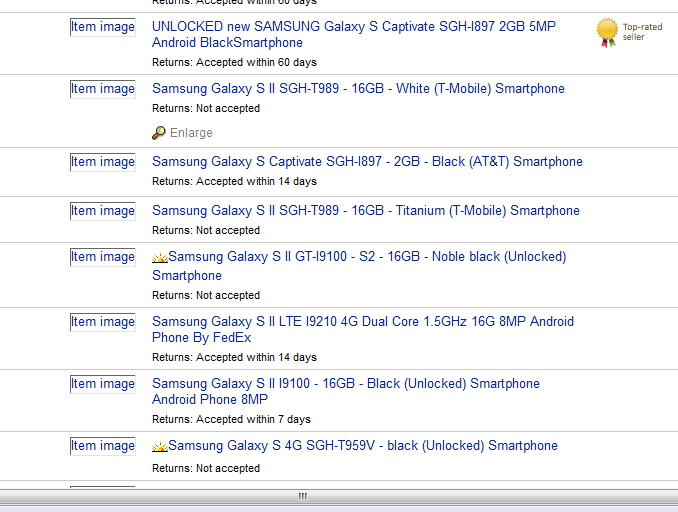Click 'Returns: Not accepted' under Galaxy S 4G listing
Viewport: 678px width, 512px height.
(206, 469)
